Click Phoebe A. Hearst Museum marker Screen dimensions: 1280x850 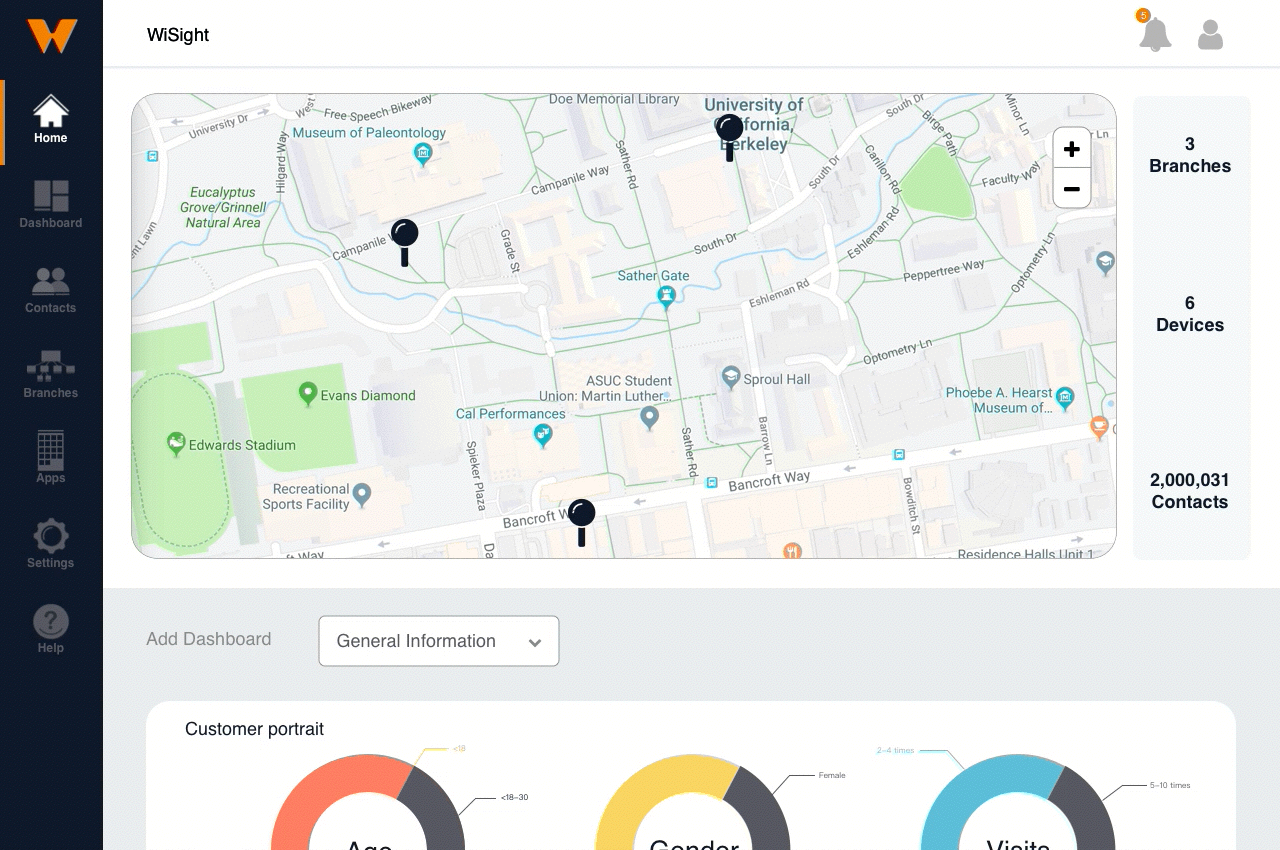tap(1065, 398)
